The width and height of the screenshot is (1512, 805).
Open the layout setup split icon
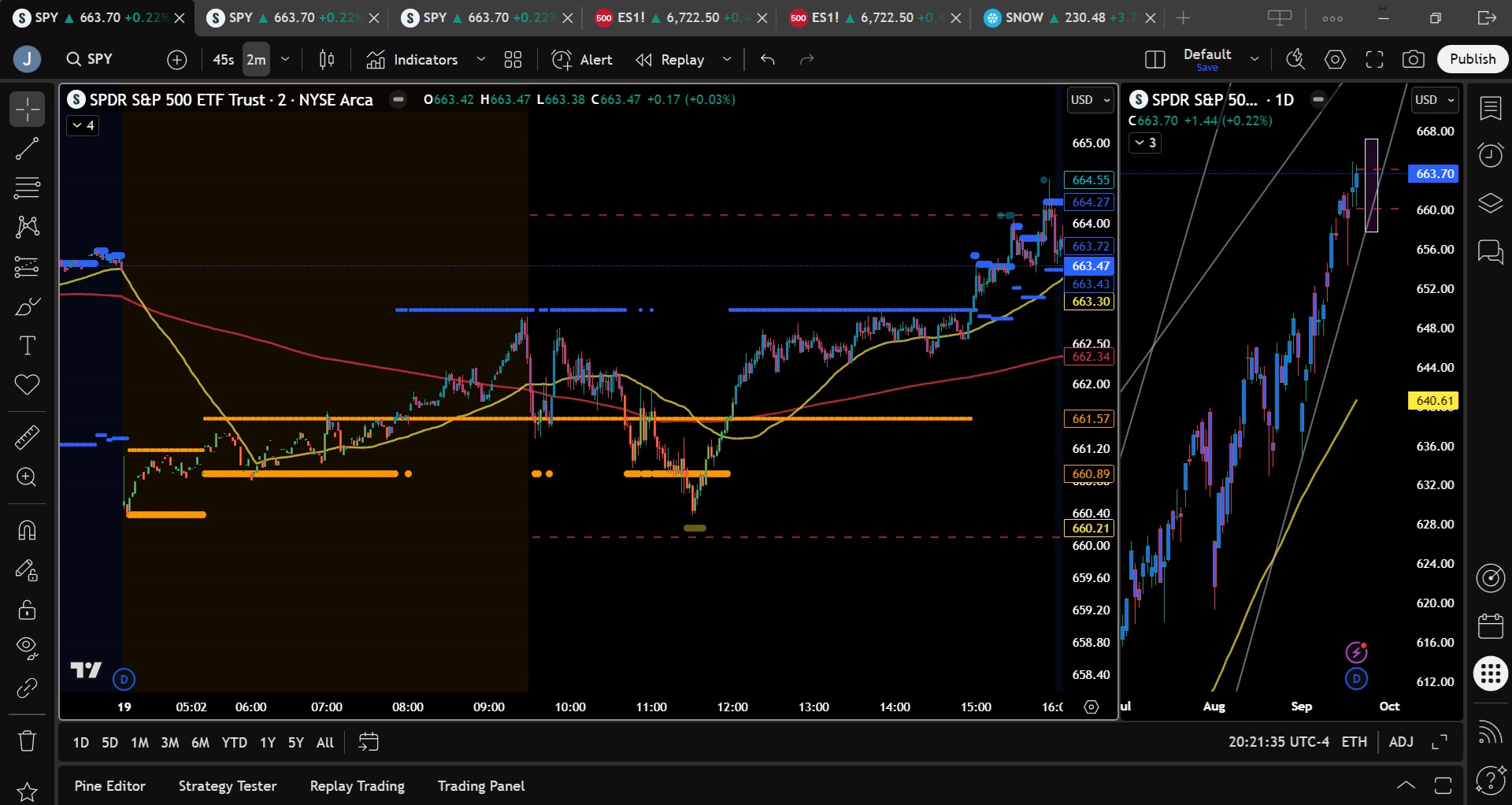(x=1154, y=60)
